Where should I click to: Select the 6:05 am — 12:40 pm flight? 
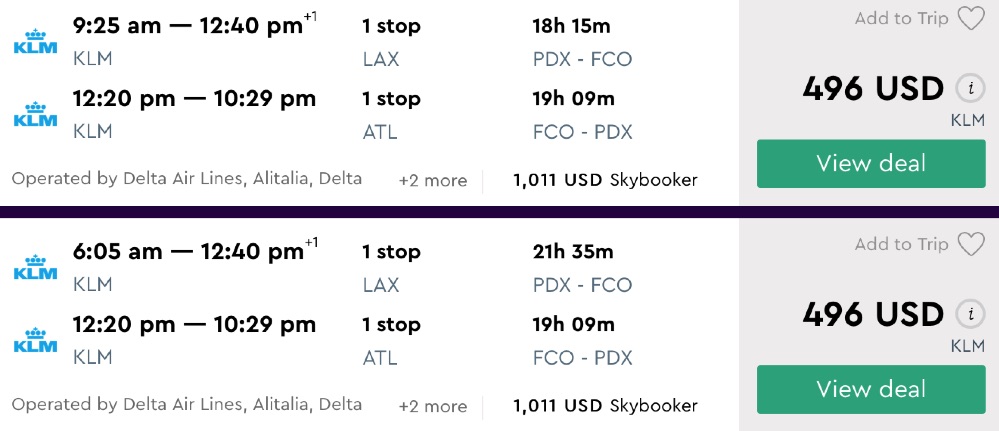[188, 252]
